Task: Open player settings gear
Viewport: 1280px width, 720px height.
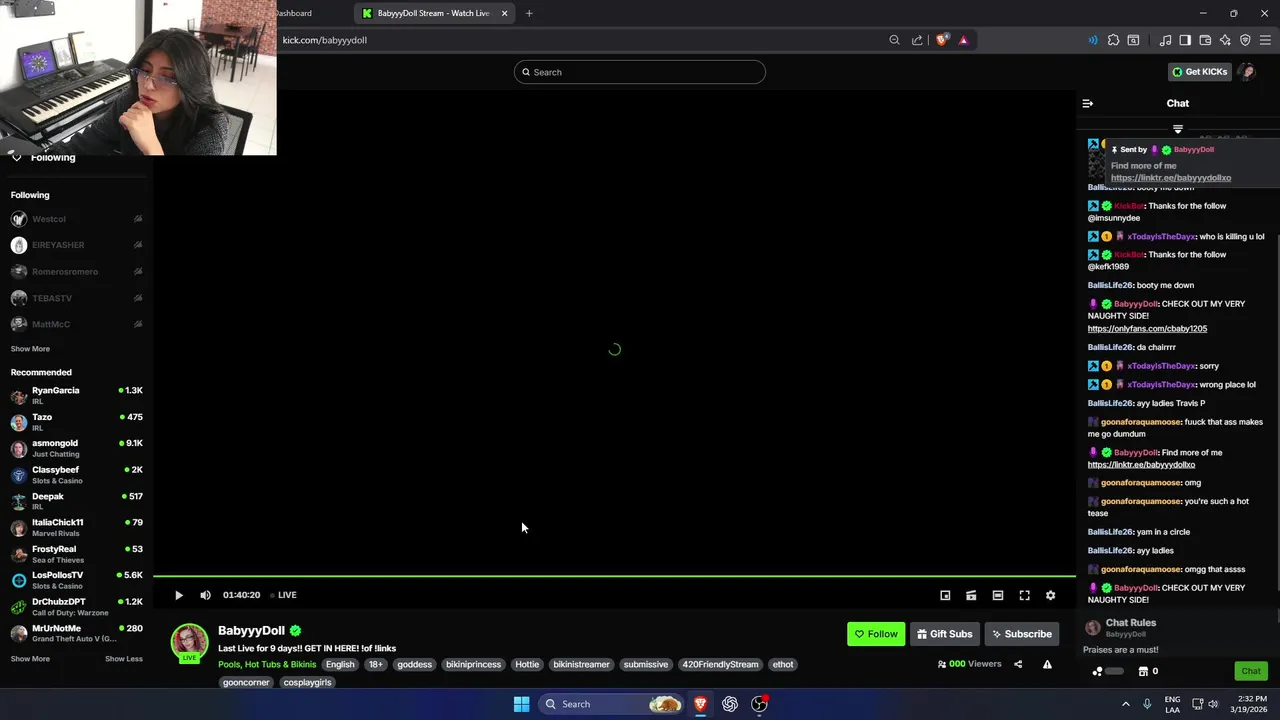Action: (x=1050, y=595)
